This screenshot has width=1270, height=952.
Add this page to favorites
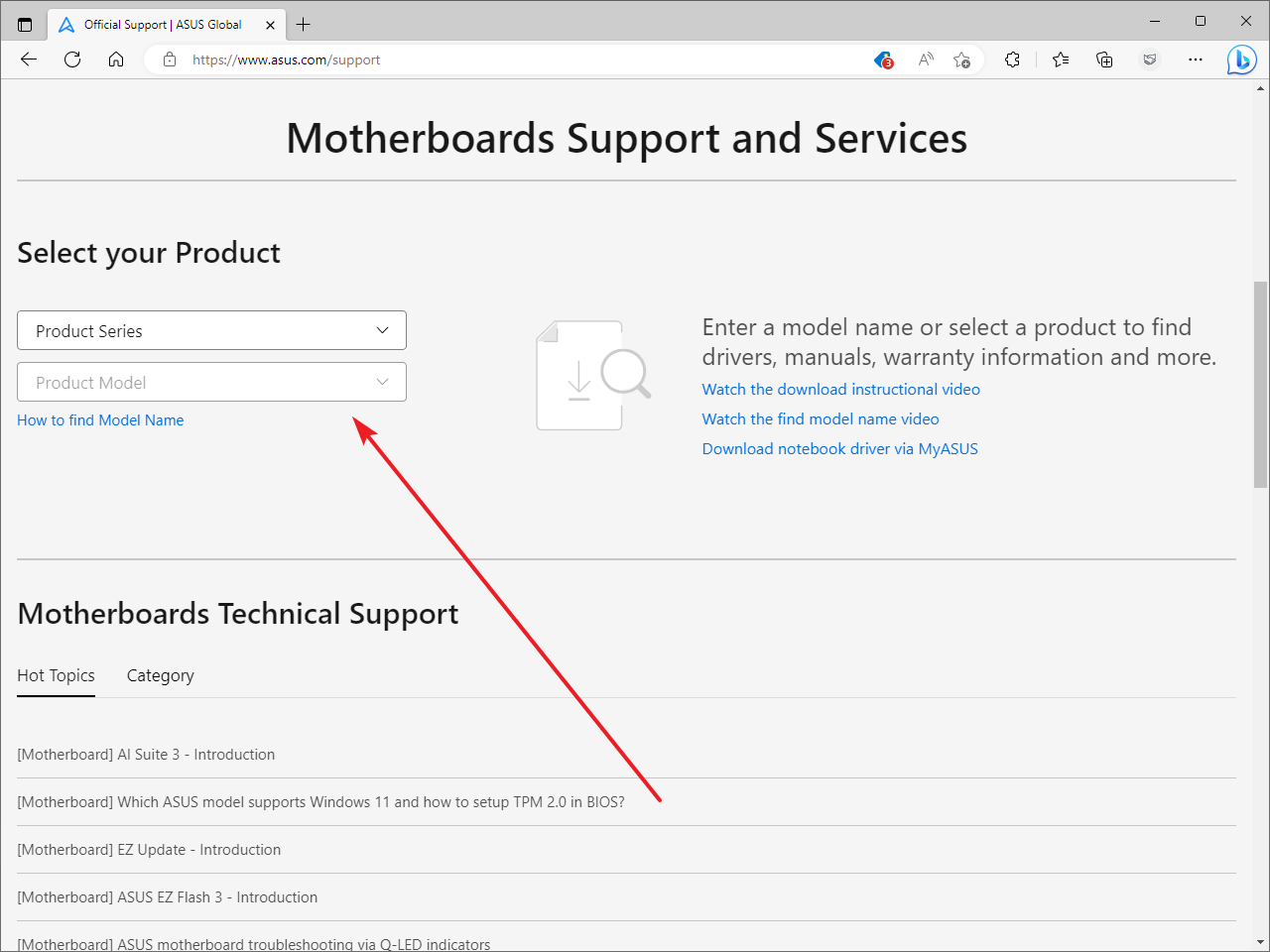tap(961, 59)
